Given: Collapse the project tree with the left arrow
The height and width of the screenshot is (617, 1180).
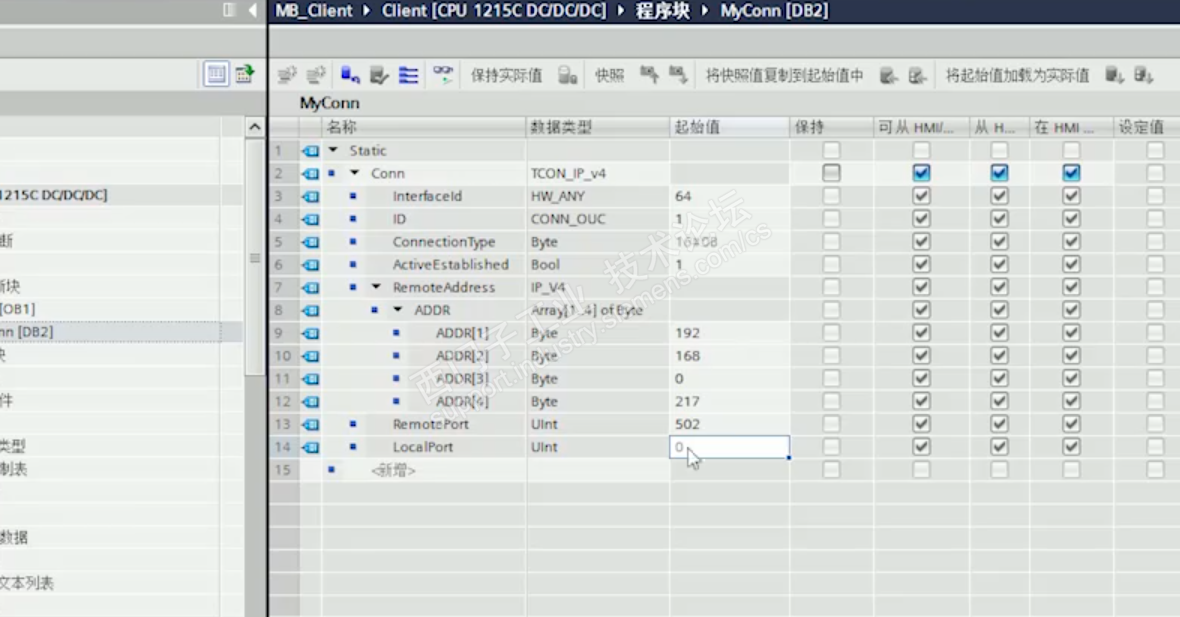Looking at the screenshot, I should (252, 10).
